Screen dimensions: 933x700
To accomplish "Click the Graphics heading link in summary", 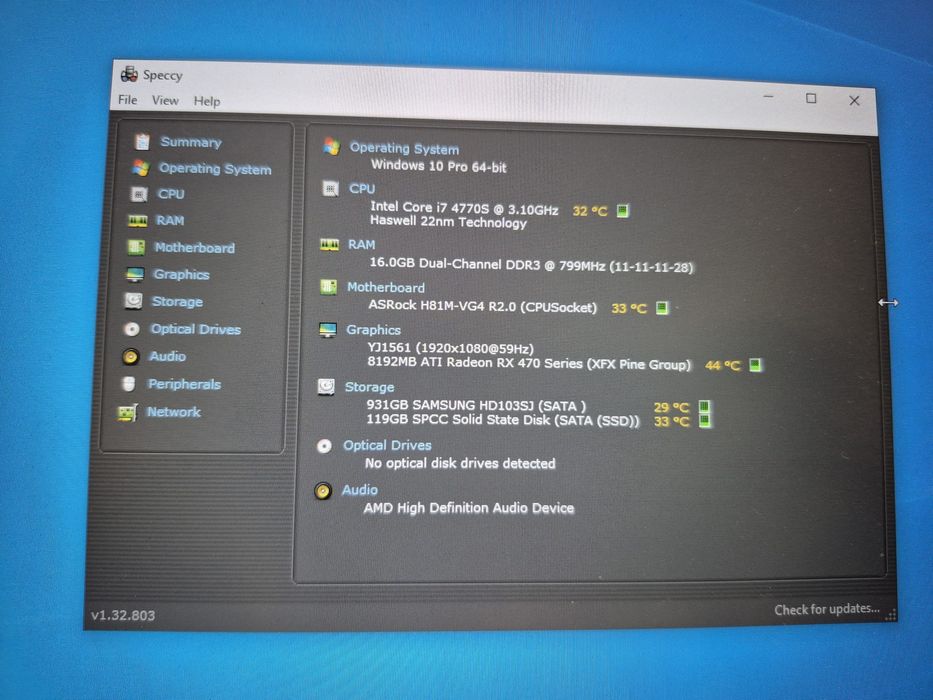I will pos(373,330).
